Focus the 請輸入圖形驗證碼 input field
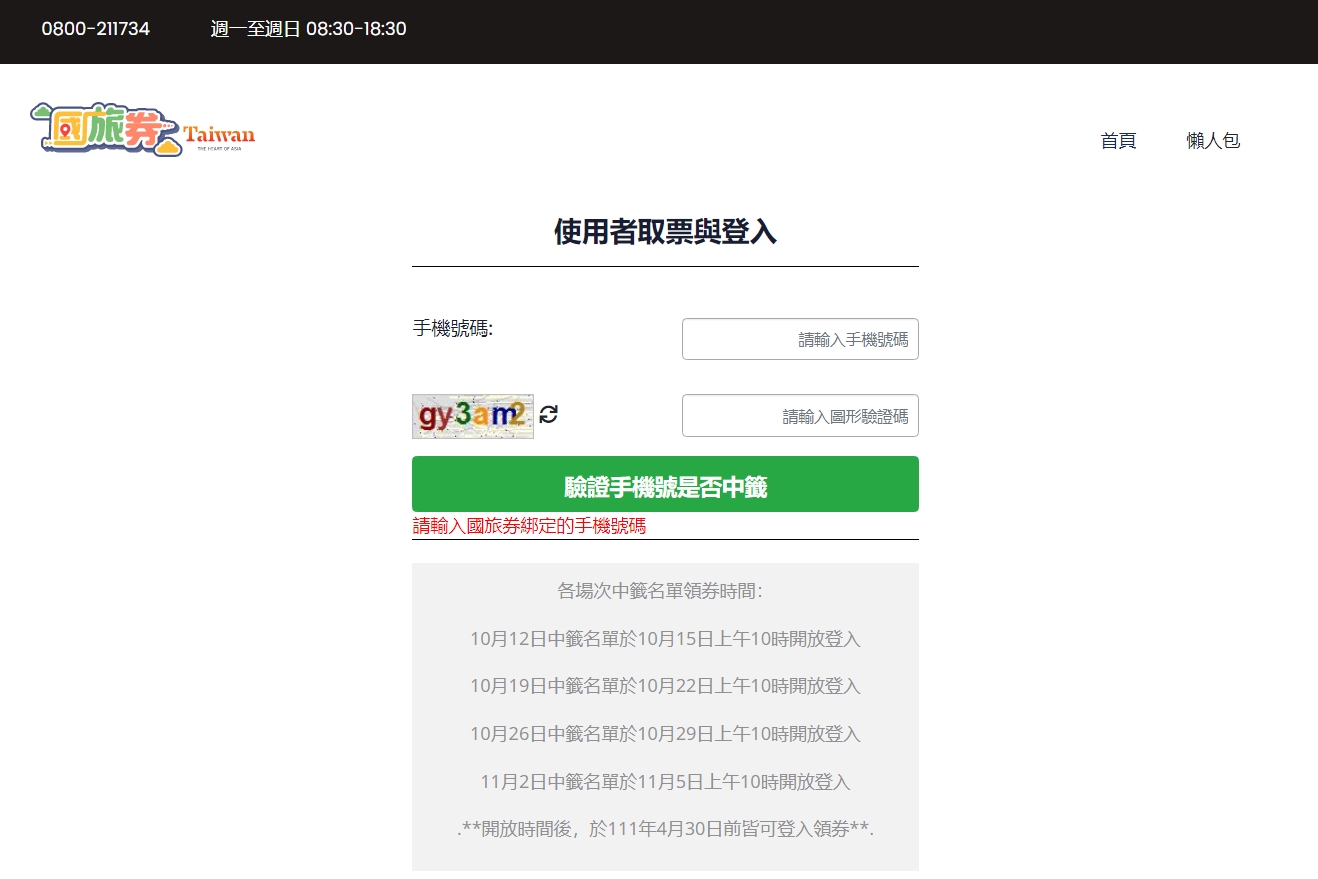Image resolution: width=1318 pixels, height=879 pixels. coord(800,416)
